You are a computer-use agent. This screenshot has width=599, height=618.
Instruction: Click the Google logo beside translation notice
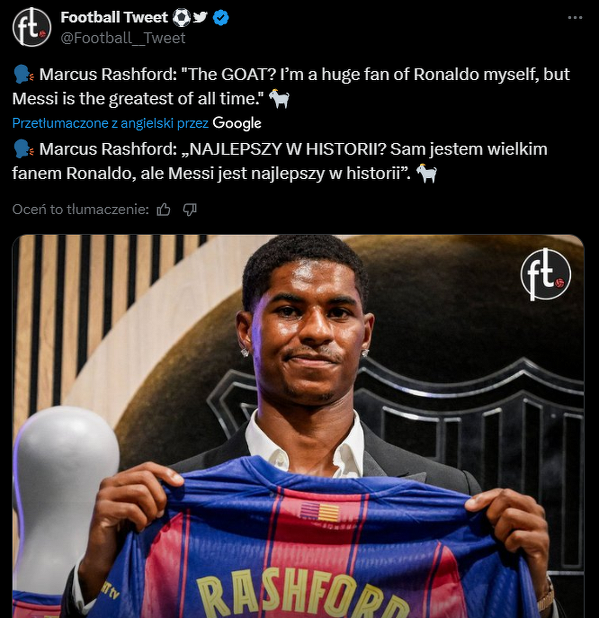point(237,123)
